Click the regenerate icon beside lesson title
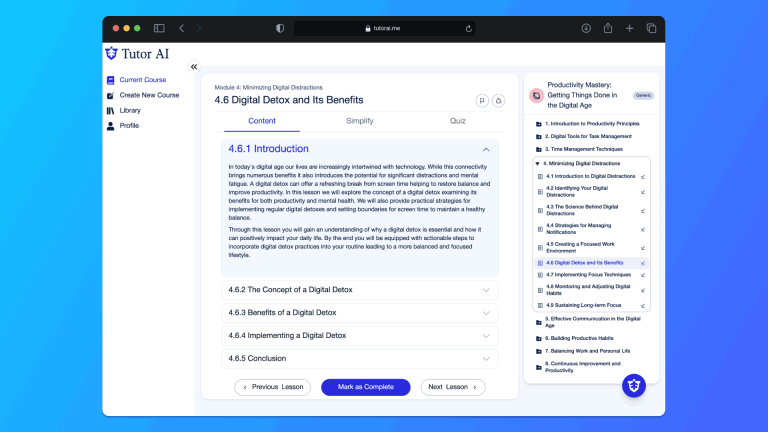 coord(498,100)
